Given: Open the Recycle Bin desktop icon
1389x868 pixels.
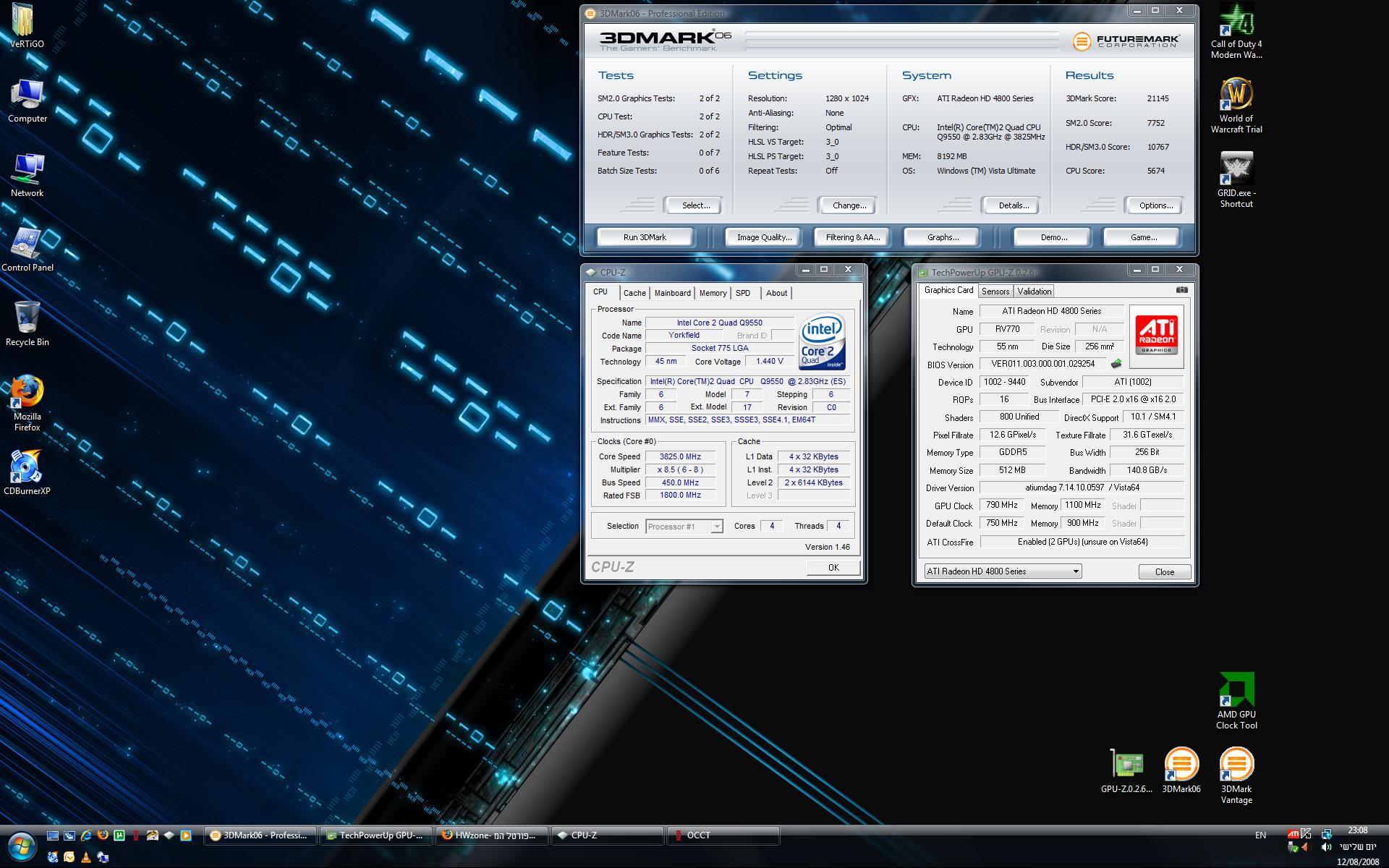Looking at the screenshot, I should tap(27, 324).
